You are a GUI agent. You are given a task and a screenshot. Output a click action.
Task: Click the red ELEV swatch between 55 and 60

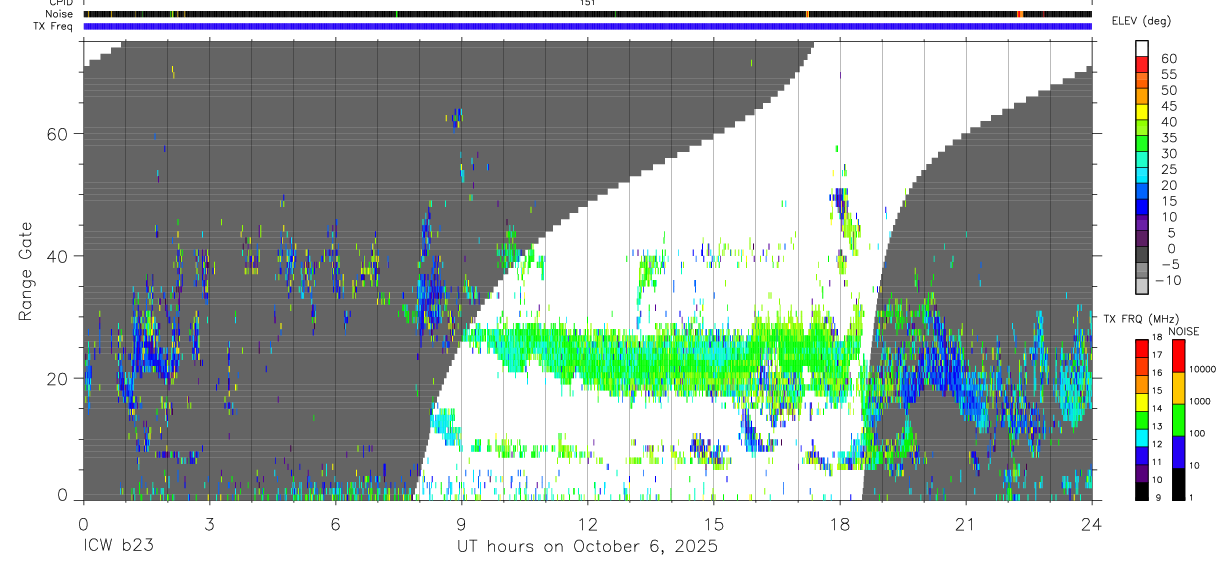tap(1142, 63)
